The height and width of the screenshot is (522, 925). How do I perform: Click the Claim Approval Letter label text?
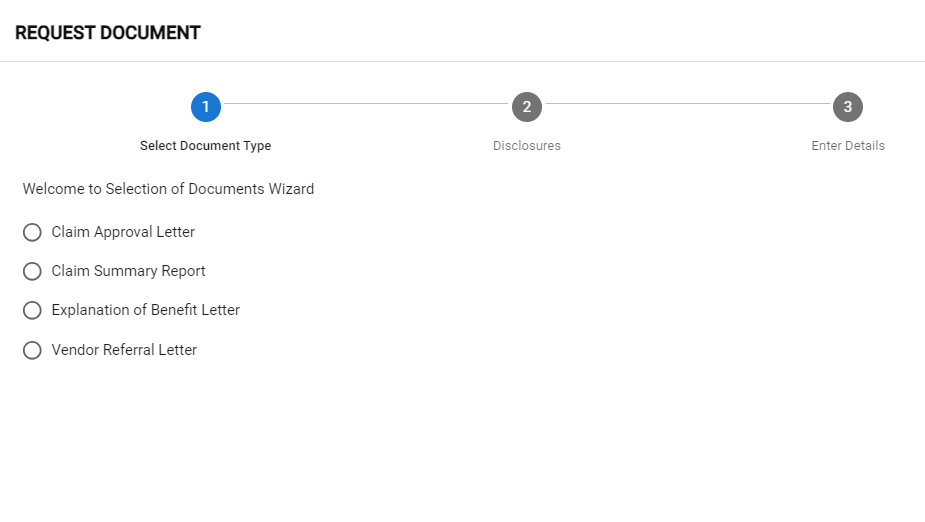123,232
